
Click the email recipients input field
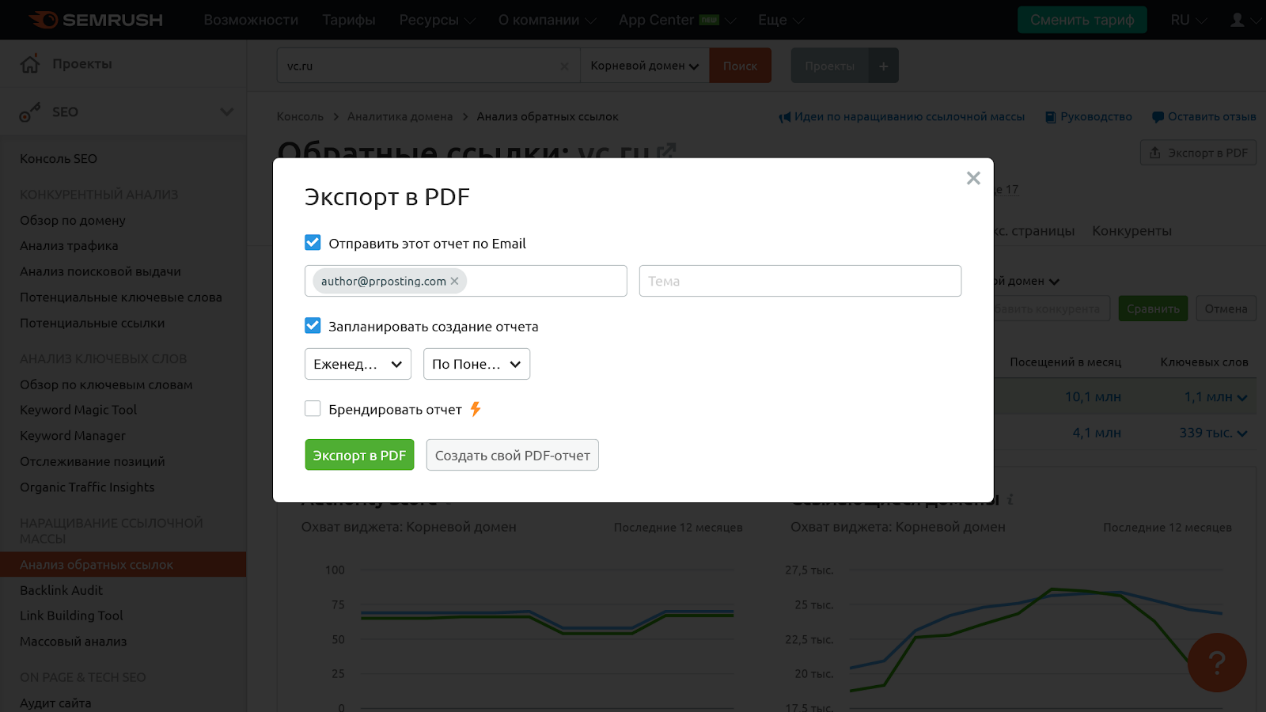466,281
